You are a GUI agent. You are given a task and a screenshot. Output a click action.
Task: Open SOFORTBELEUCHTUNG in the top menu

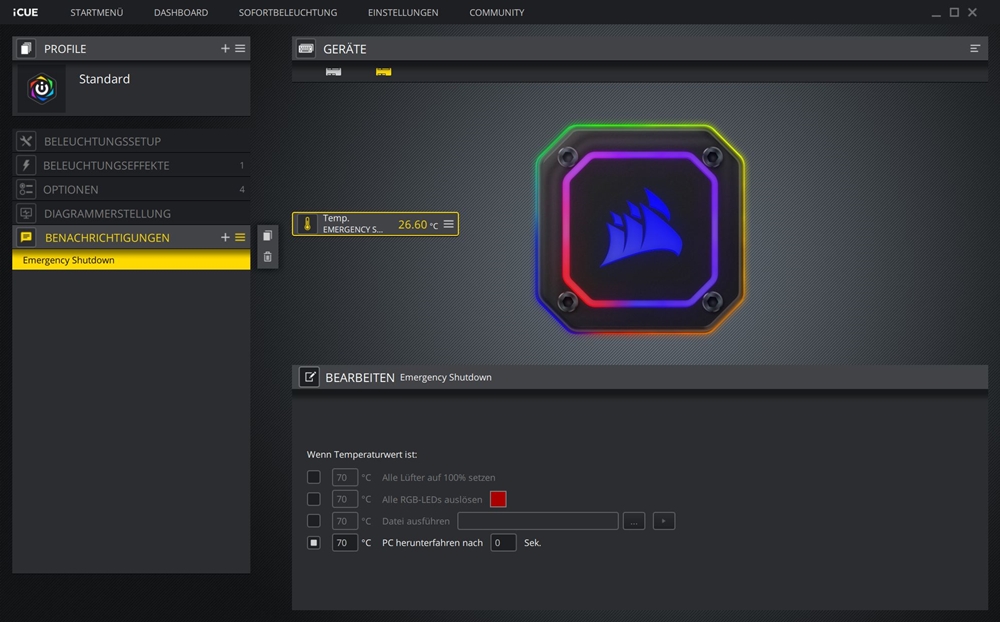click(288, 12)
